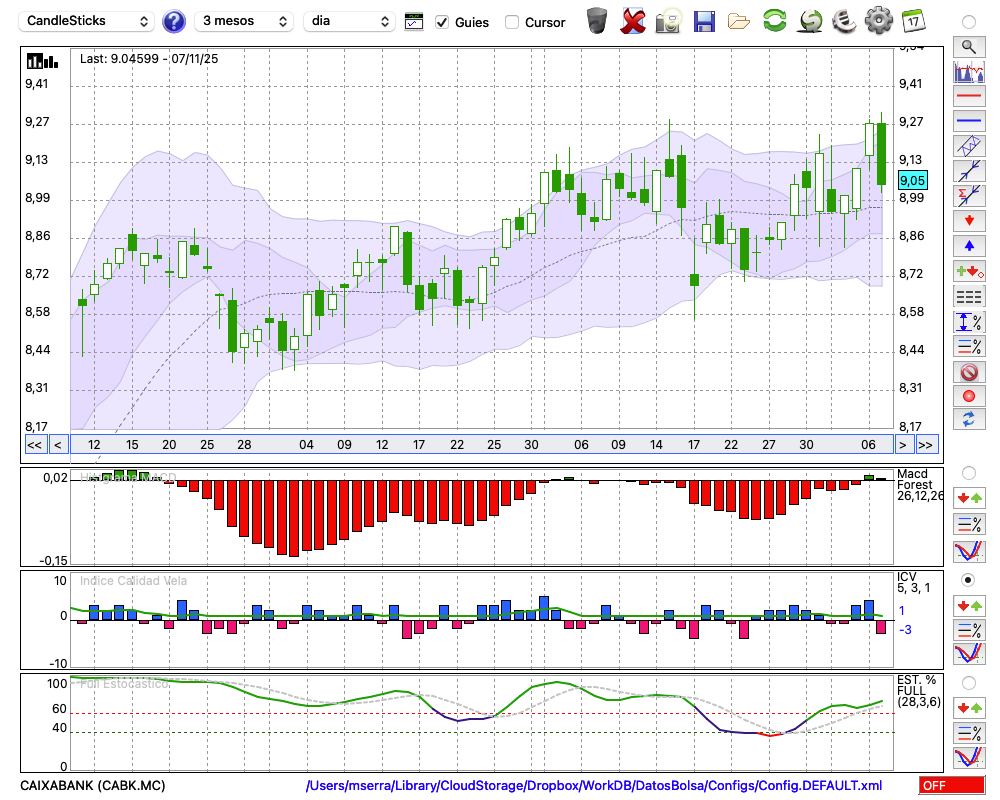The width and height of the screenshot is (1000, 800).
Task: Click the Macd Forest 26,12,26 label
Action: (x=918, y=484)
